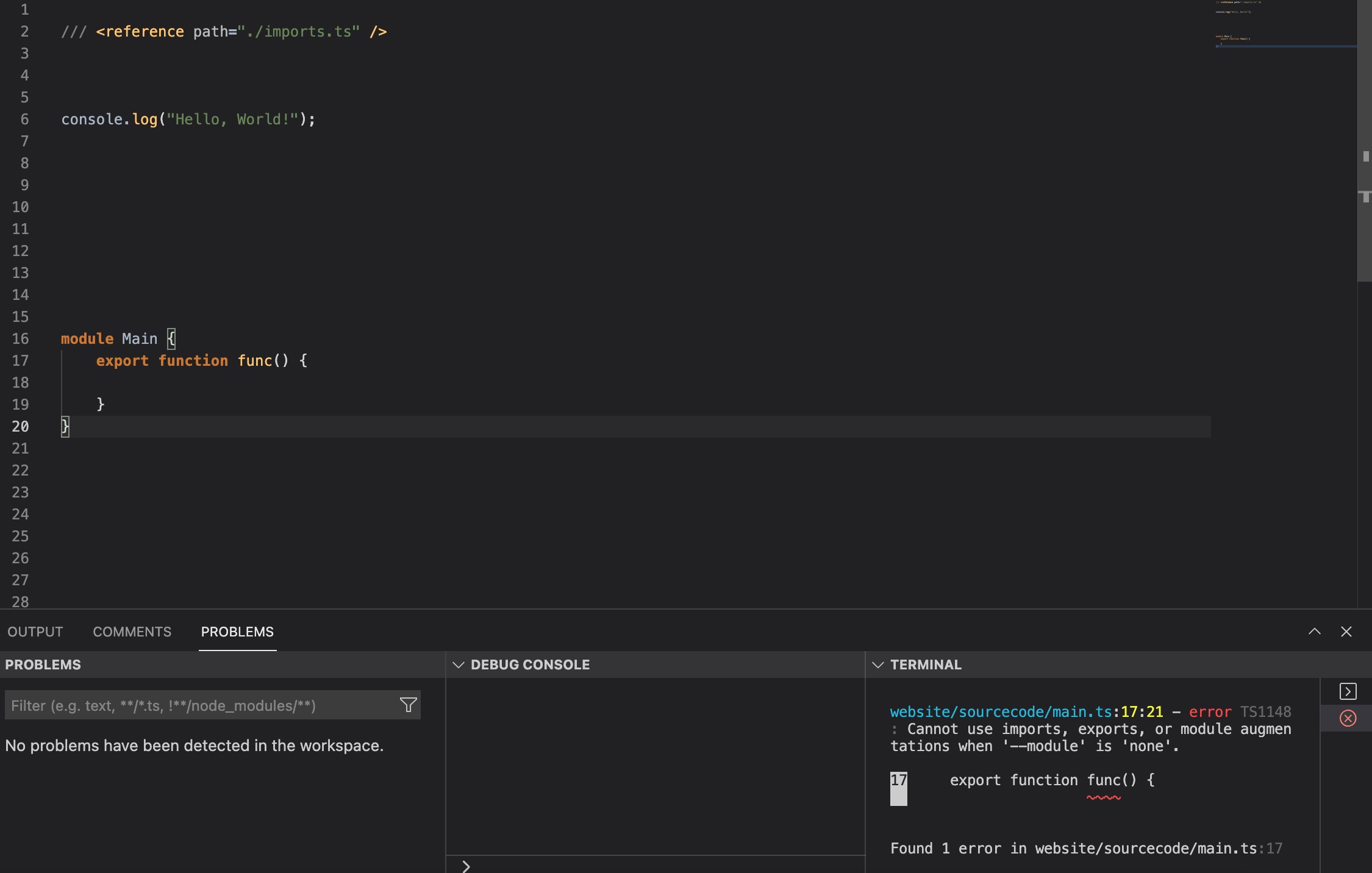Screen dimensions: 1372x873
Task: Click the 'log' method on line 6
Action: [145, 119]
